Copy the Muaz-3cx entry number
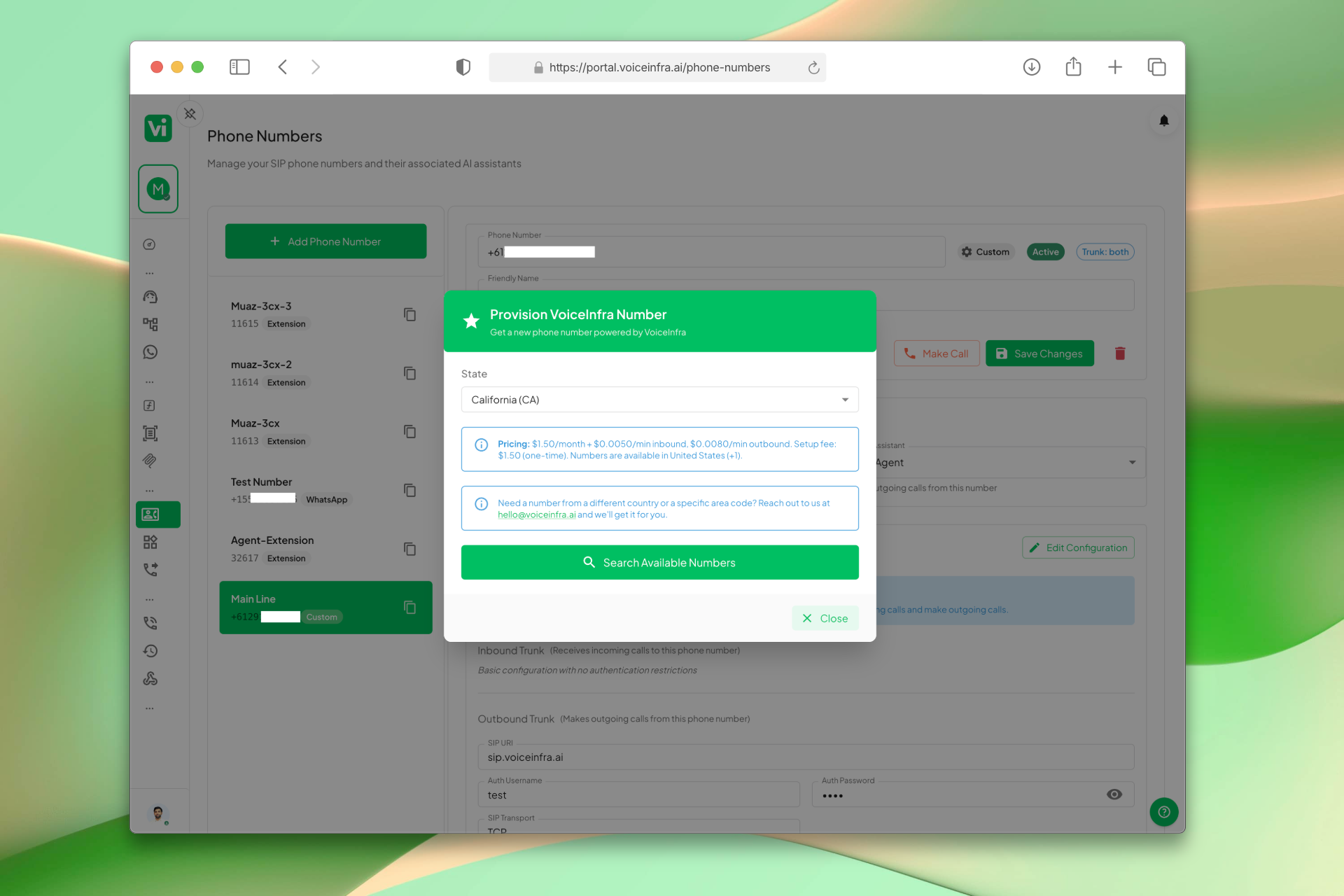The width and height of the screenshot is (1344, 896). [x=410, y=431]
